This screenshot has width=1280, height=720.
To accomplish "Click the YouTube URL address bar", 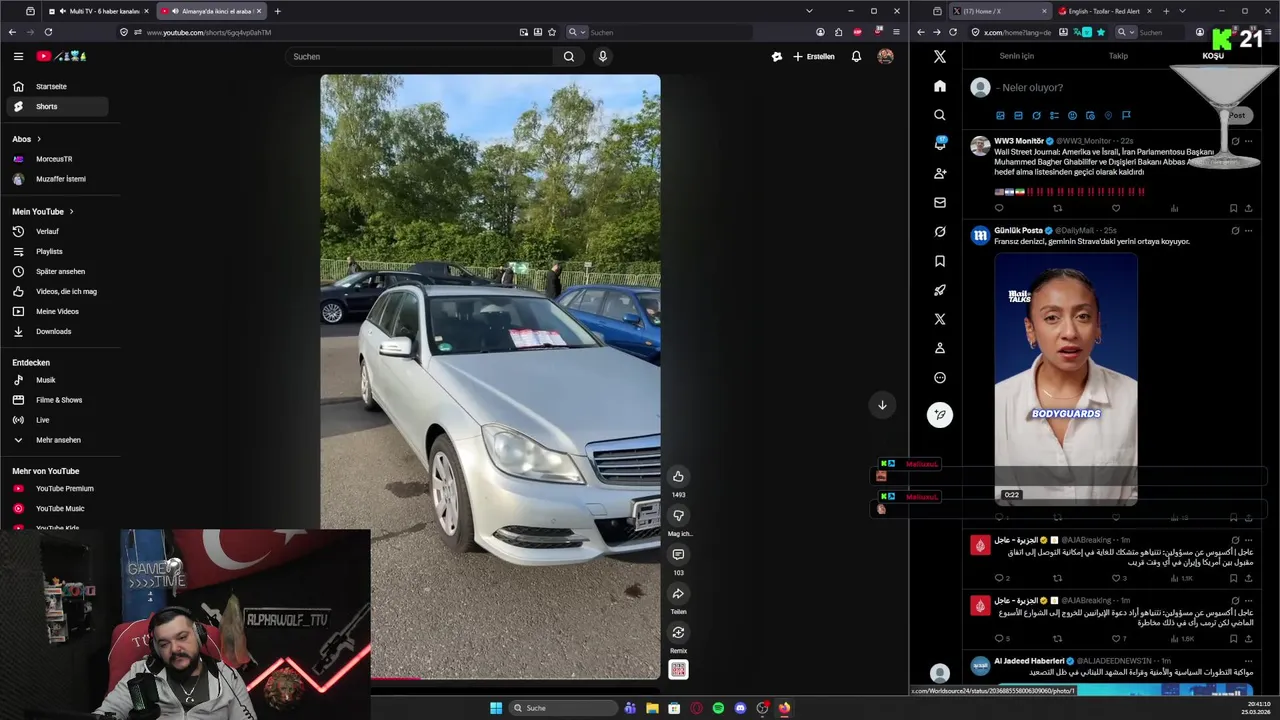I will coord(330,32).
